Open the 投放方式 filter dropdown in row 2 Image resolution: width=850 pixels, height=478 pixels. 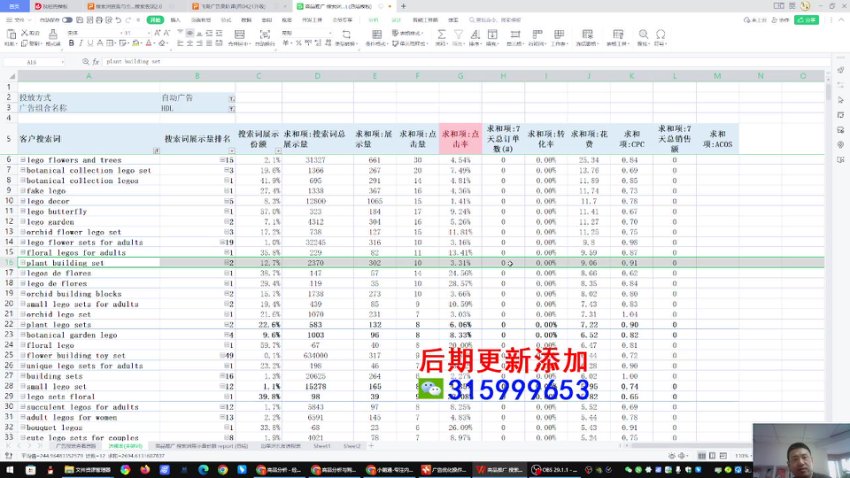pyautogui.click(x=231, y=98)
